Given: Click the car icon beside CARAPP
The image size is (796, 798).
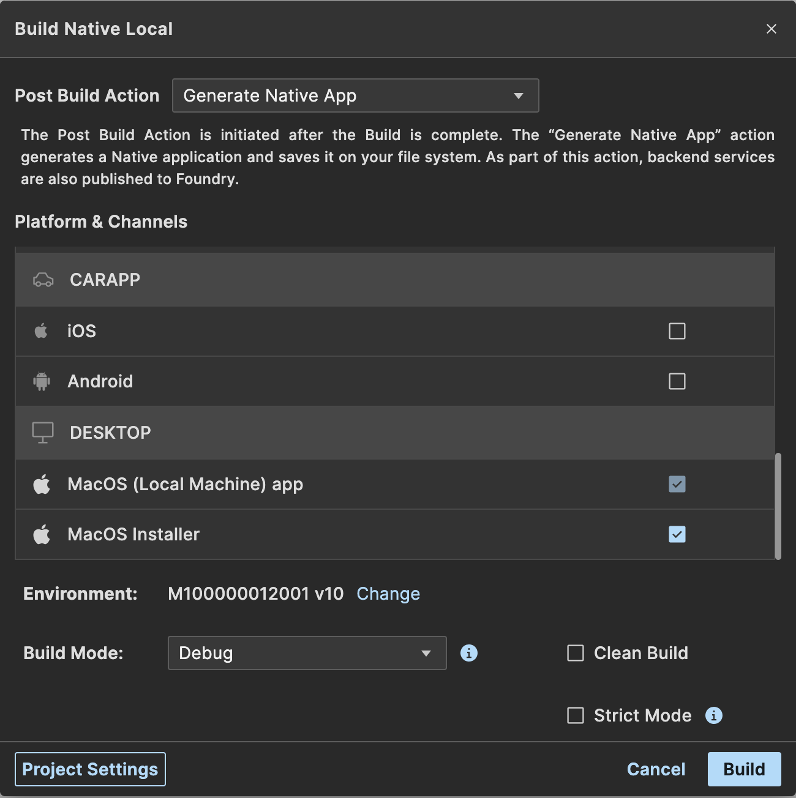Looking at the screenshot, I should click(x=42, y=280).
